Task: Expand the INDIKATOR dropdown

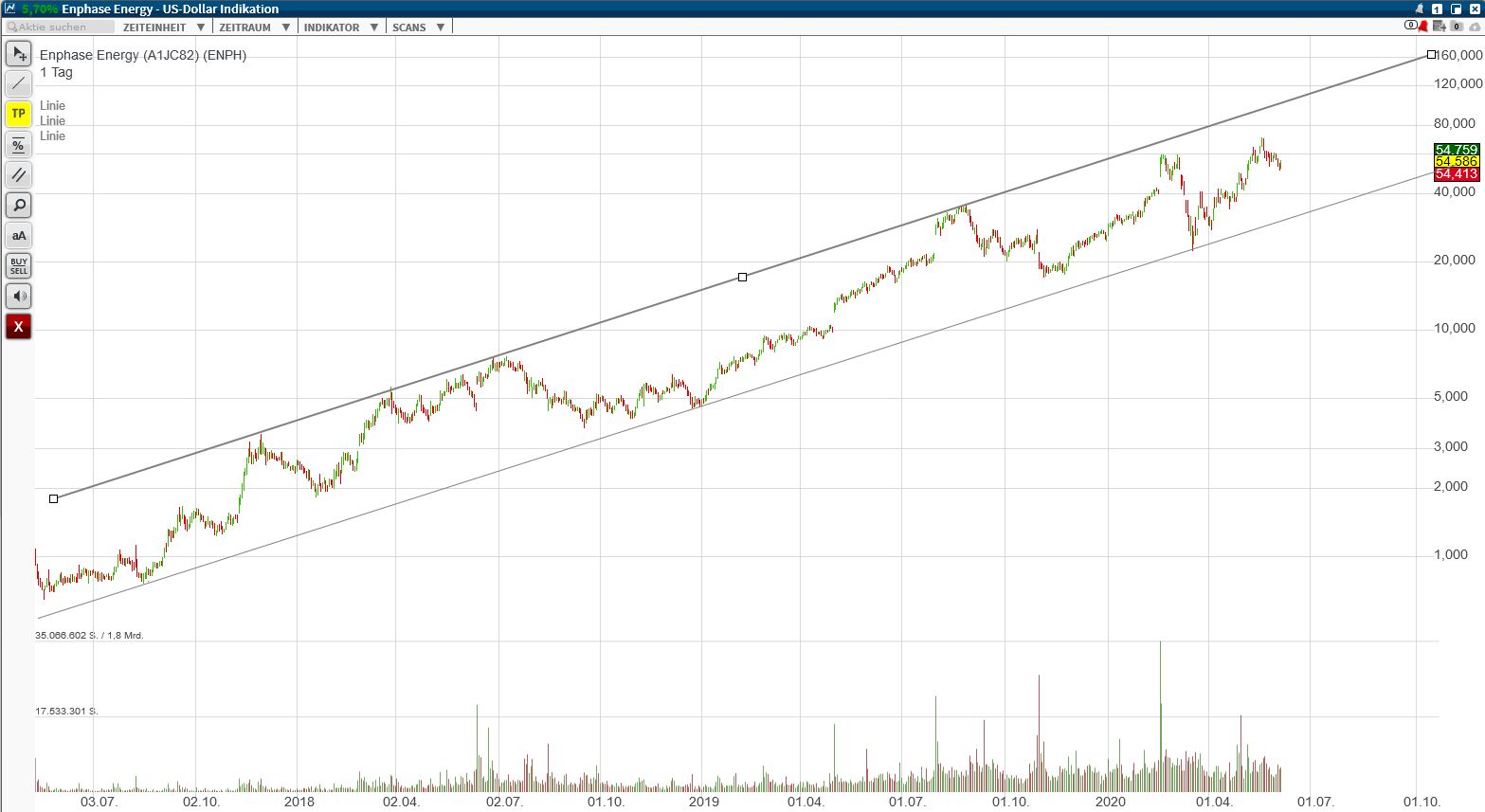Action: point(341,27)
